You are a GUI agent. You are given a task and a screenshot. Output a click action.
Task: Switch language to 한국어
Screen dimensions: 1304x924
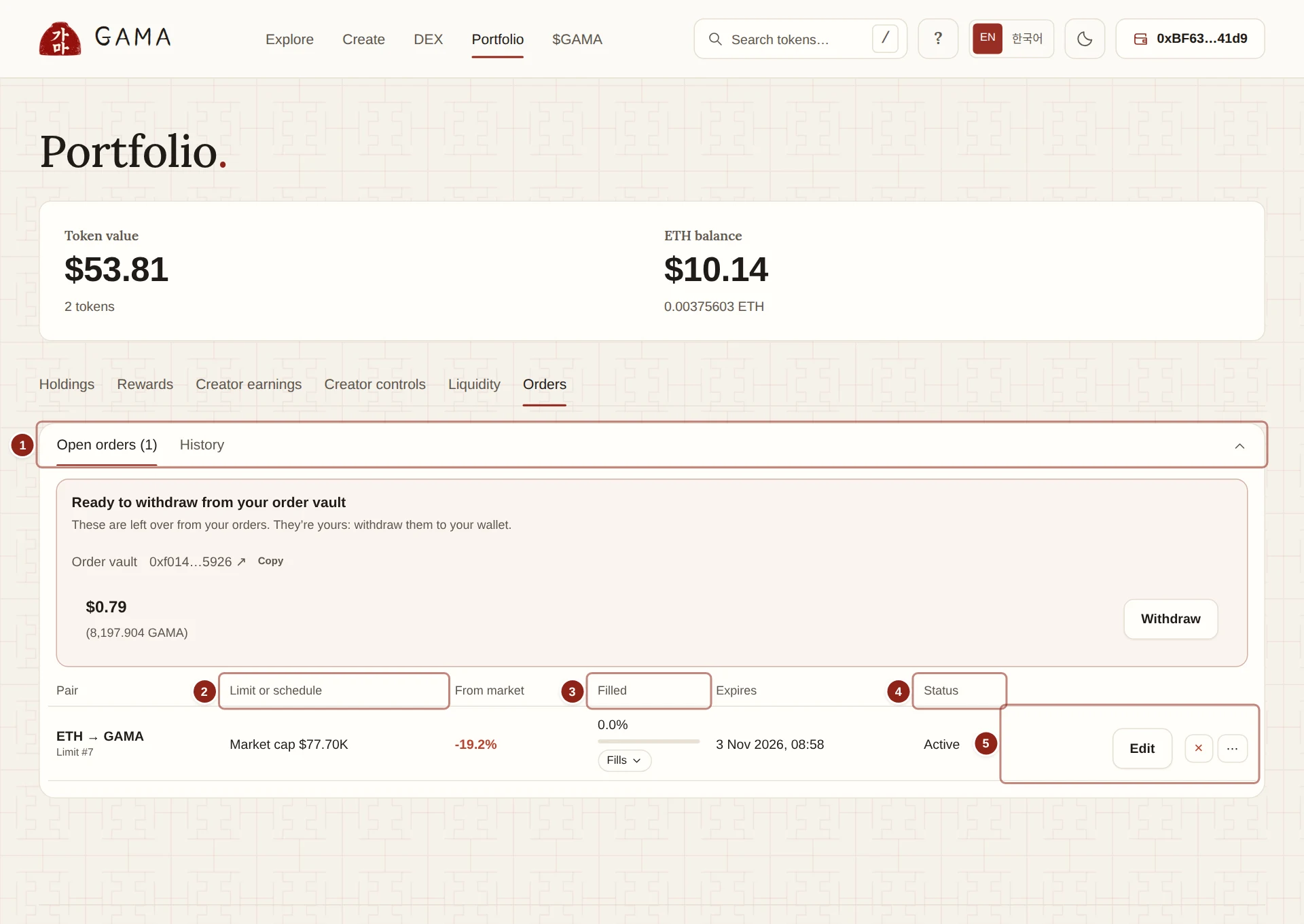(1027, 39)
